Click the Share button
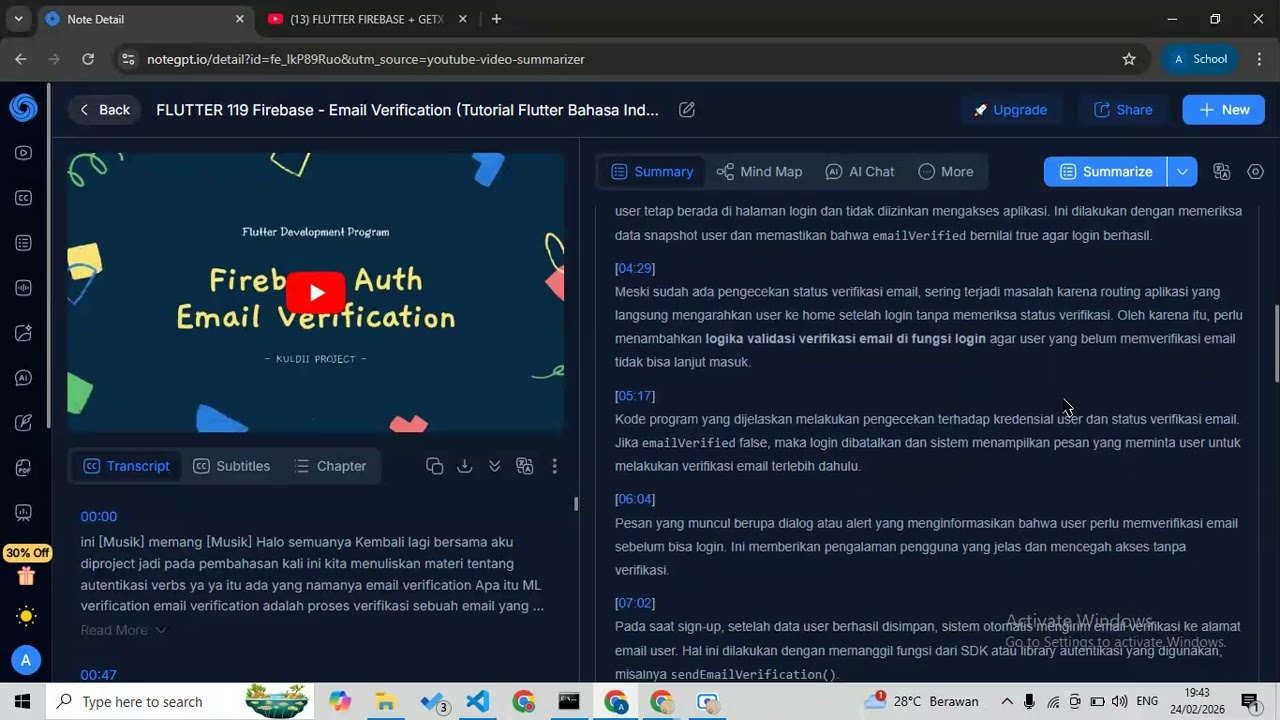 click(1123, 110)
